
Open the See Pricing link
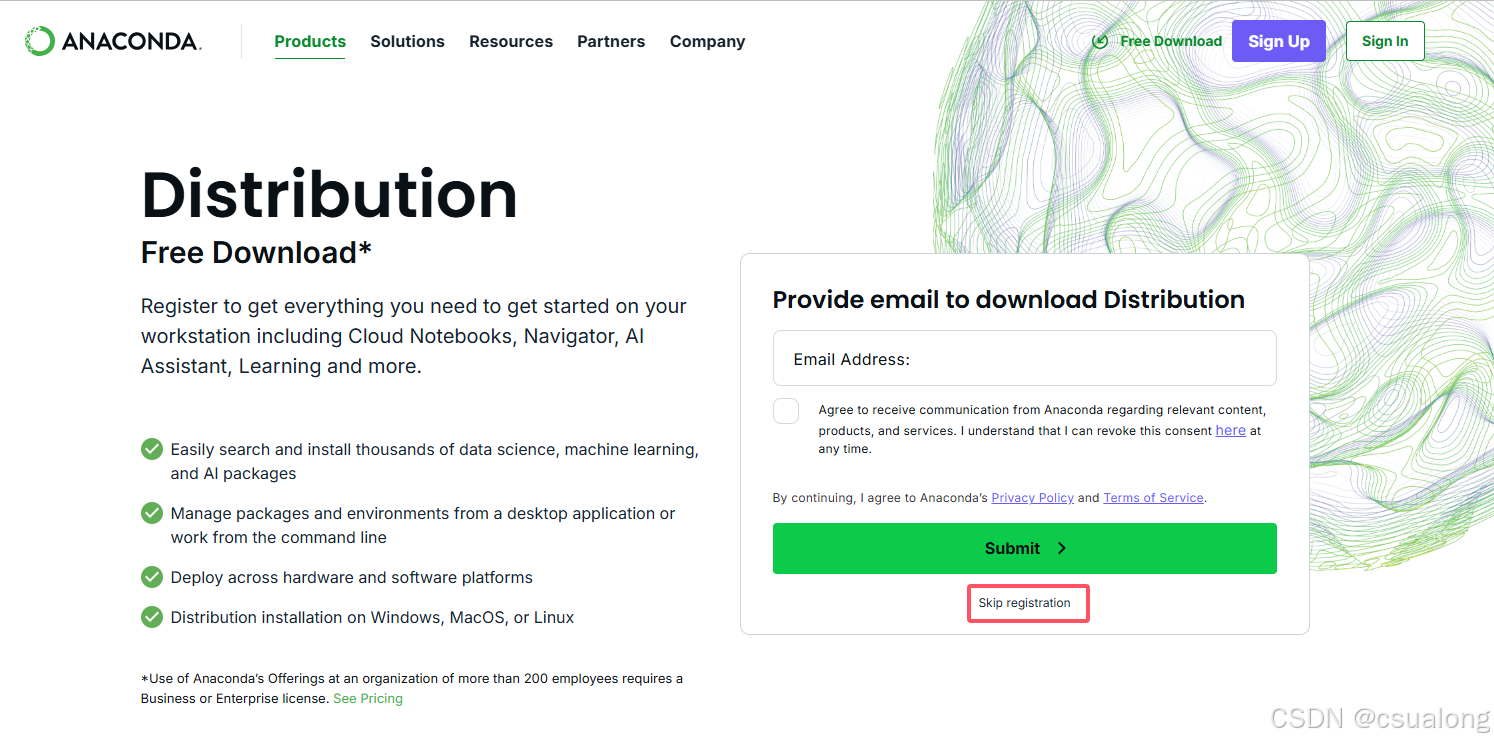point(368,698)
